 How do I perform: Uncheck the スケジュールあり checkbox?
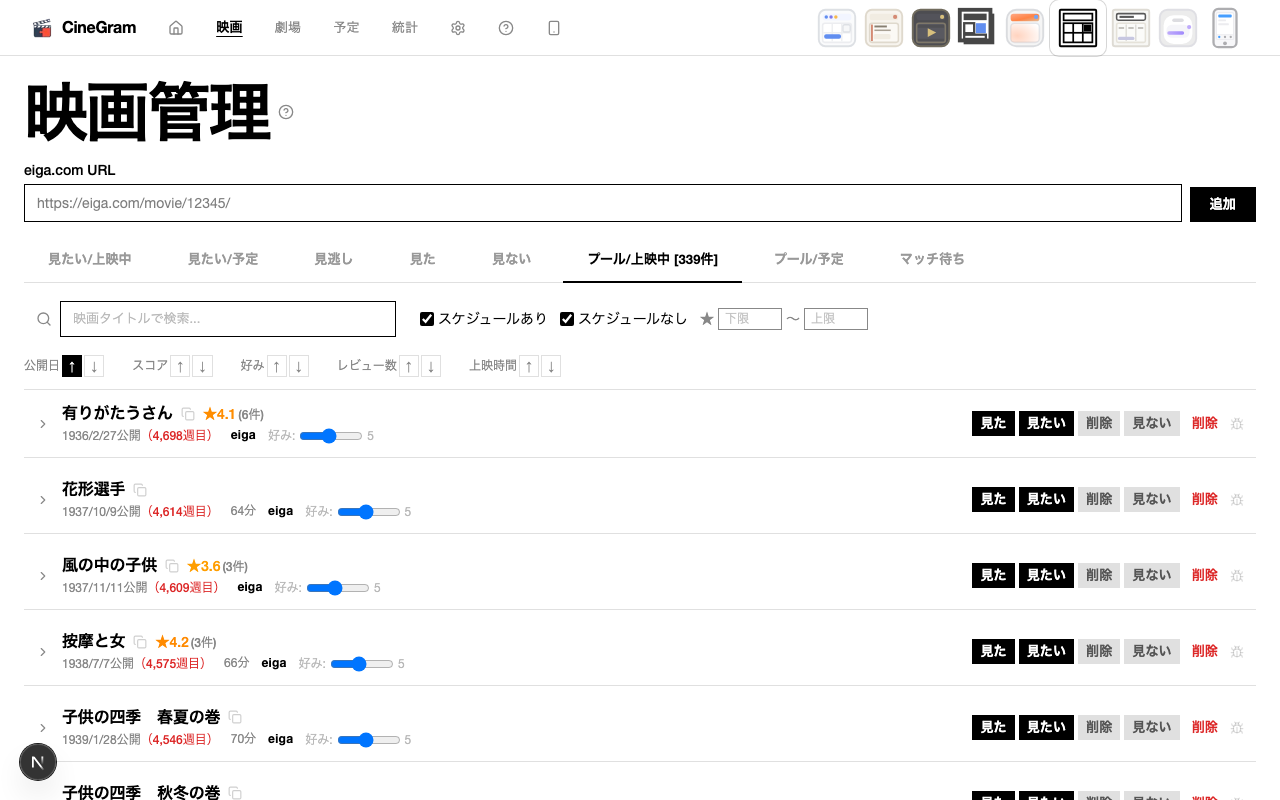pyautogui.click(x=427, y=319)
